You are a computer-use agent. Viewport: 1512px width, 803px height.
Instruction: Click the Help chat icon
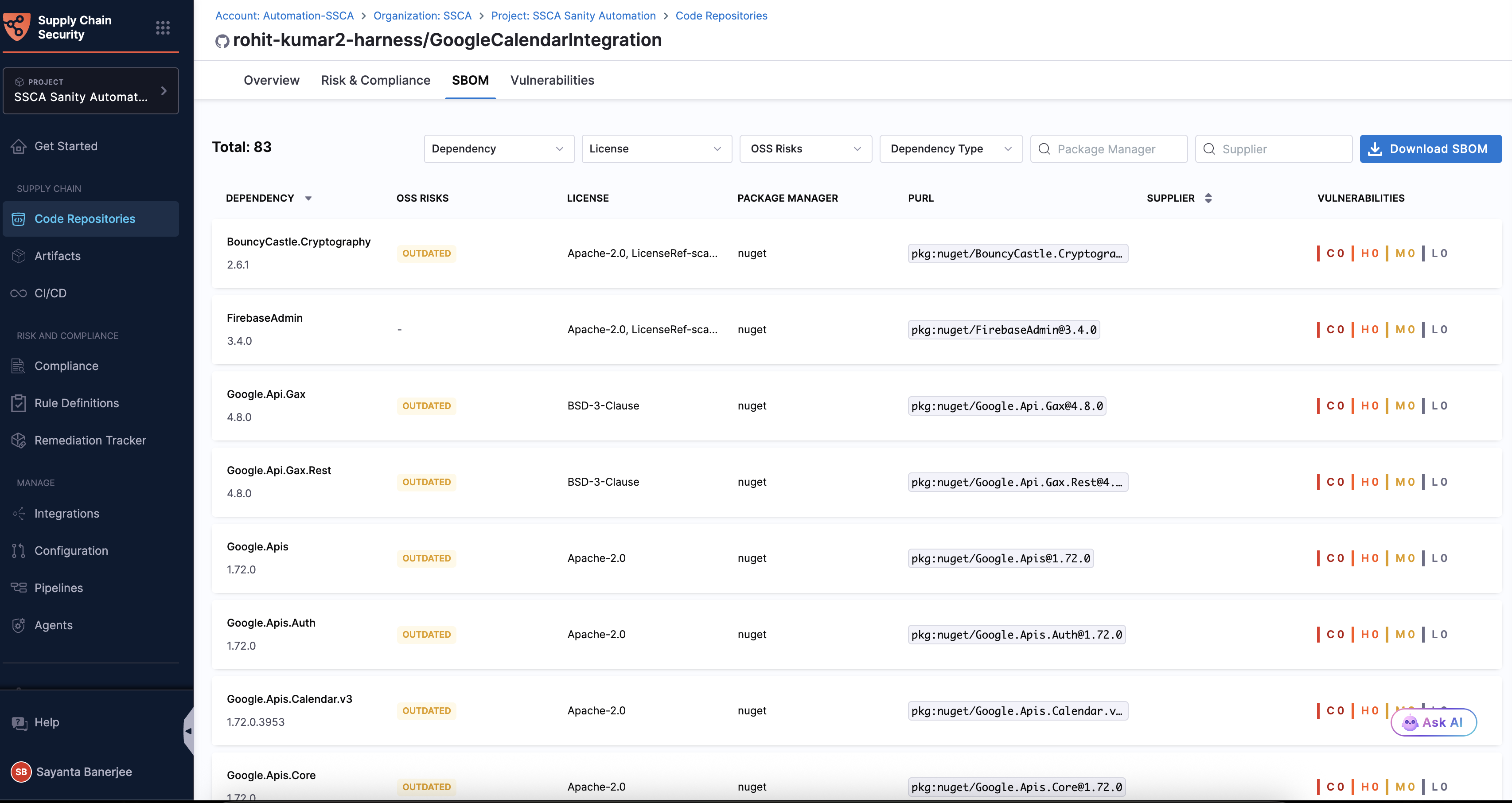pyautogui.click(x=19, y=723)
